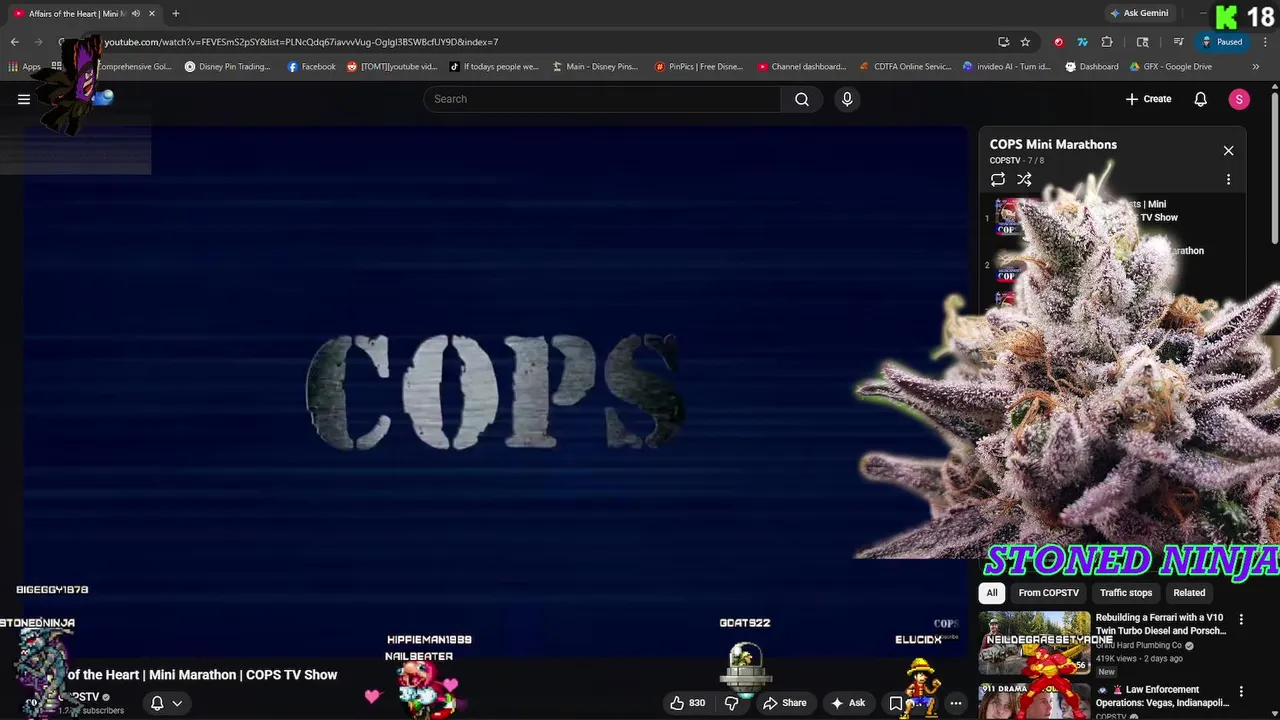This screenshot has height=720, width=1280.
Task: Select the video title text
Action: (202, 675)
